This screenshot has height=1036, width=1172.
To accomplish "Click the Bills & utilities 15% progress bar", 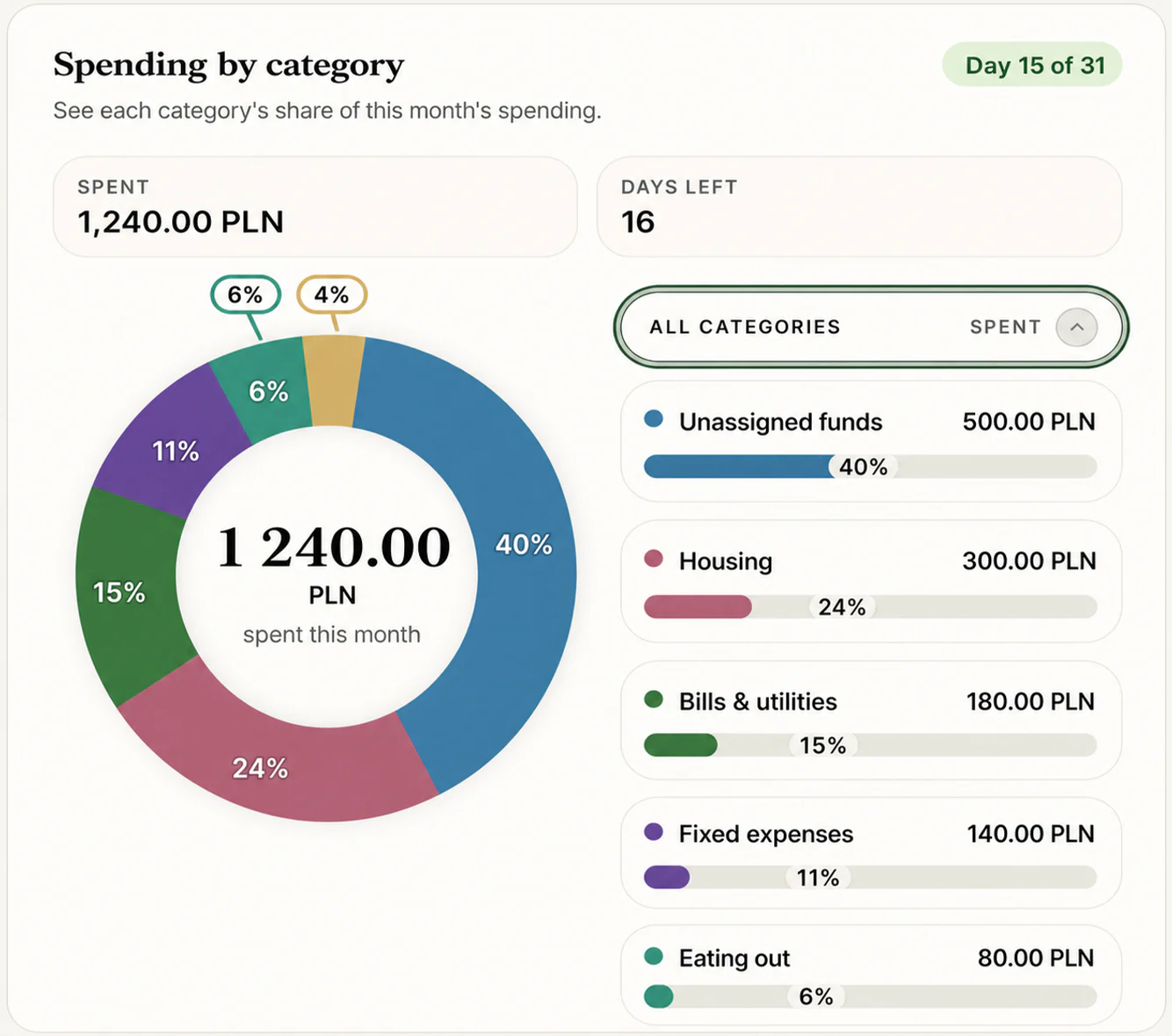I will (x=870, y=745).
